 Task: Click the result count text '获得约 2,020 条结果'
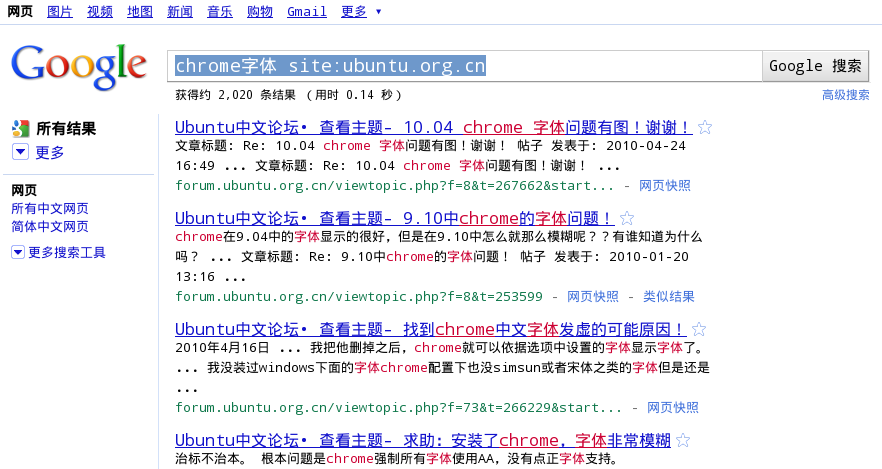tap(235, 95)
